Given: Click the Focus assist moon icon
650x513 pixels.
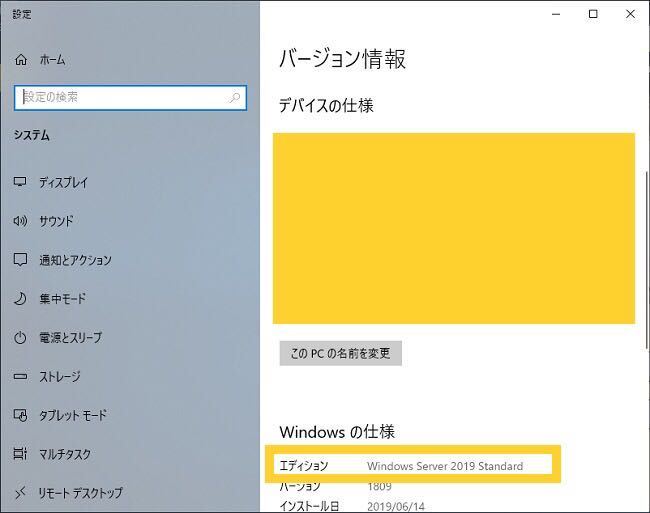Looking at the screenshot, I should (20, 299).
